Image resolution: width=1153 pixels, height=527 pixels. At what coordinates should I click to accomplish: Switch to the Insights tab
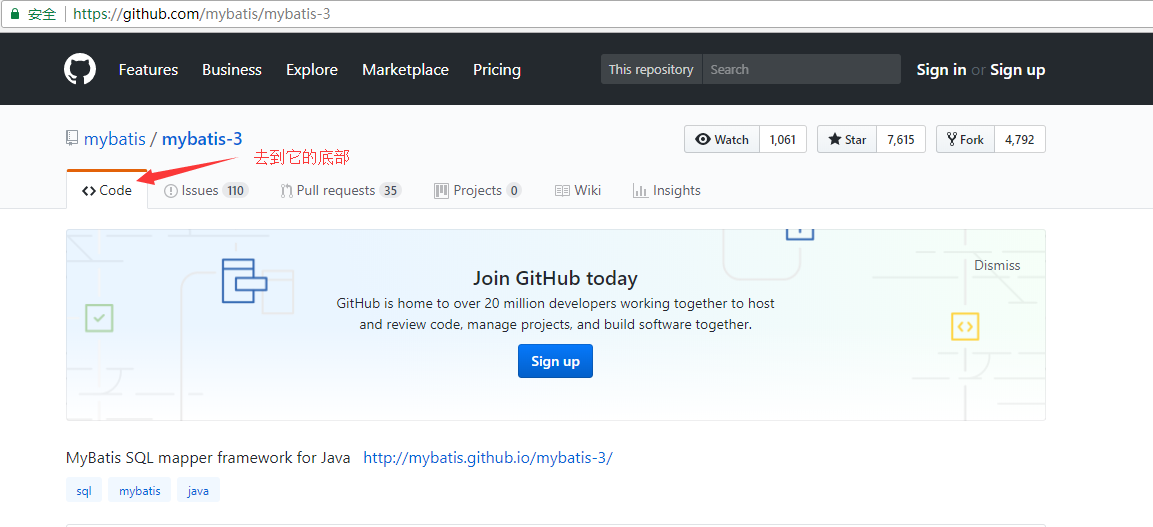click(x=667, y=190)
